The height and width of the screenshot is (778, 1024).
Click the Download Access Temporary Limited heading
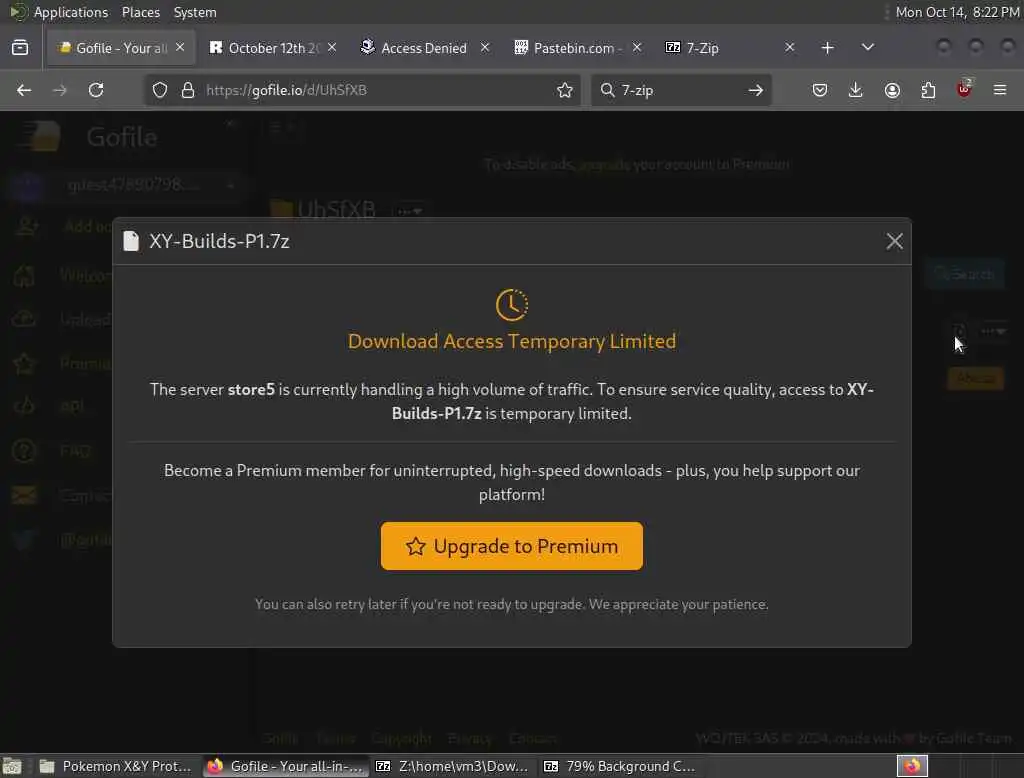[x=511, y=342]
